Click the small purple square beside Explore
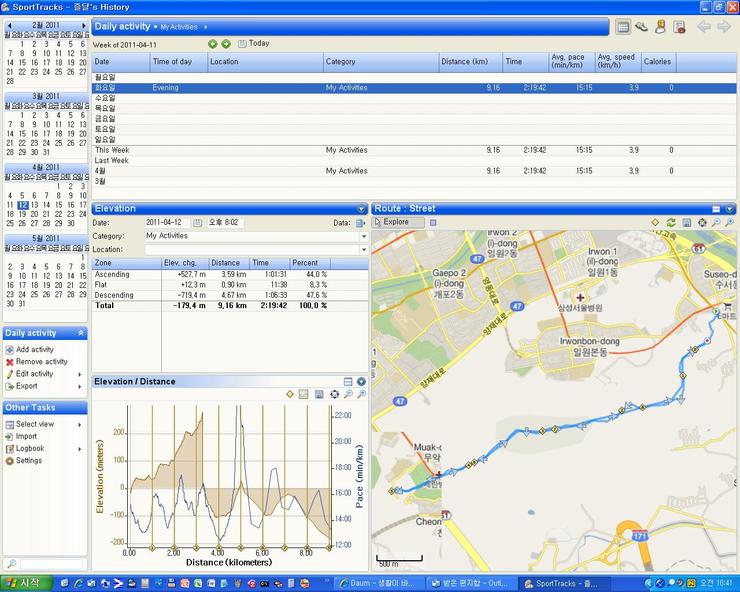Screen dimensions: 740x592 coord(433,222)
